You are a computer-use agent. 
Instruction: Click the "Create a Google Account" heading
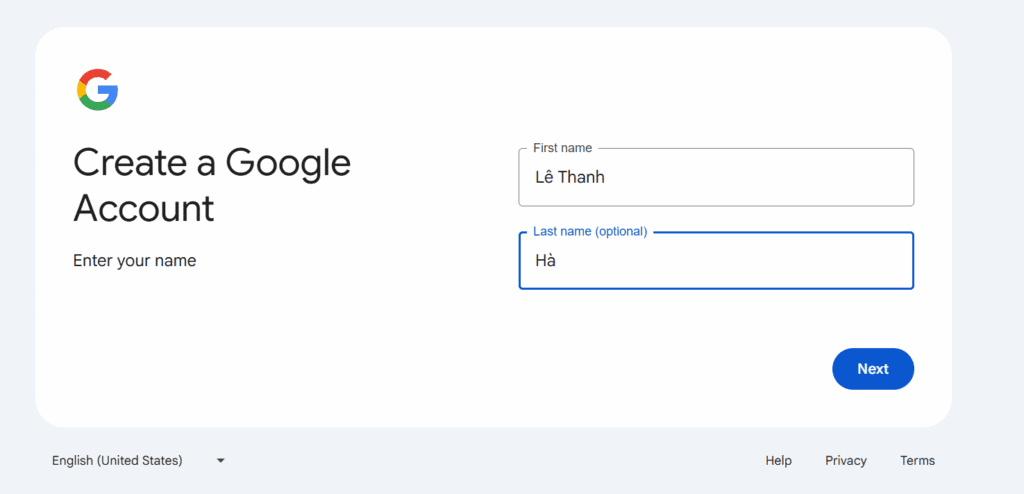point(212,185)
